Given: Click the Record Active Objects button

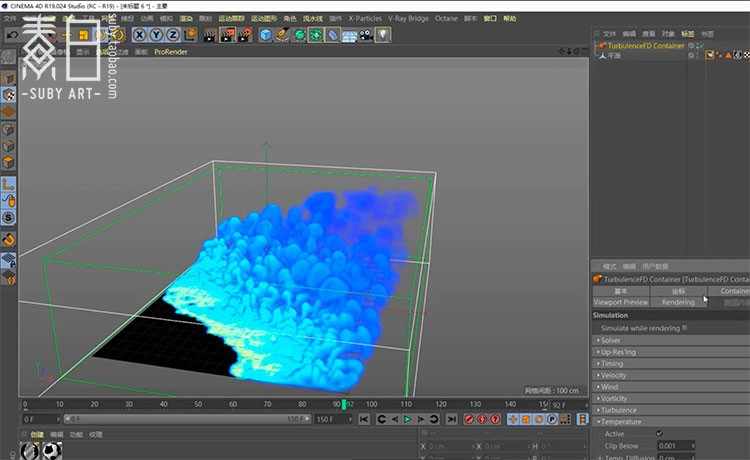Looking at the screenshot, I should pos(469,419).
